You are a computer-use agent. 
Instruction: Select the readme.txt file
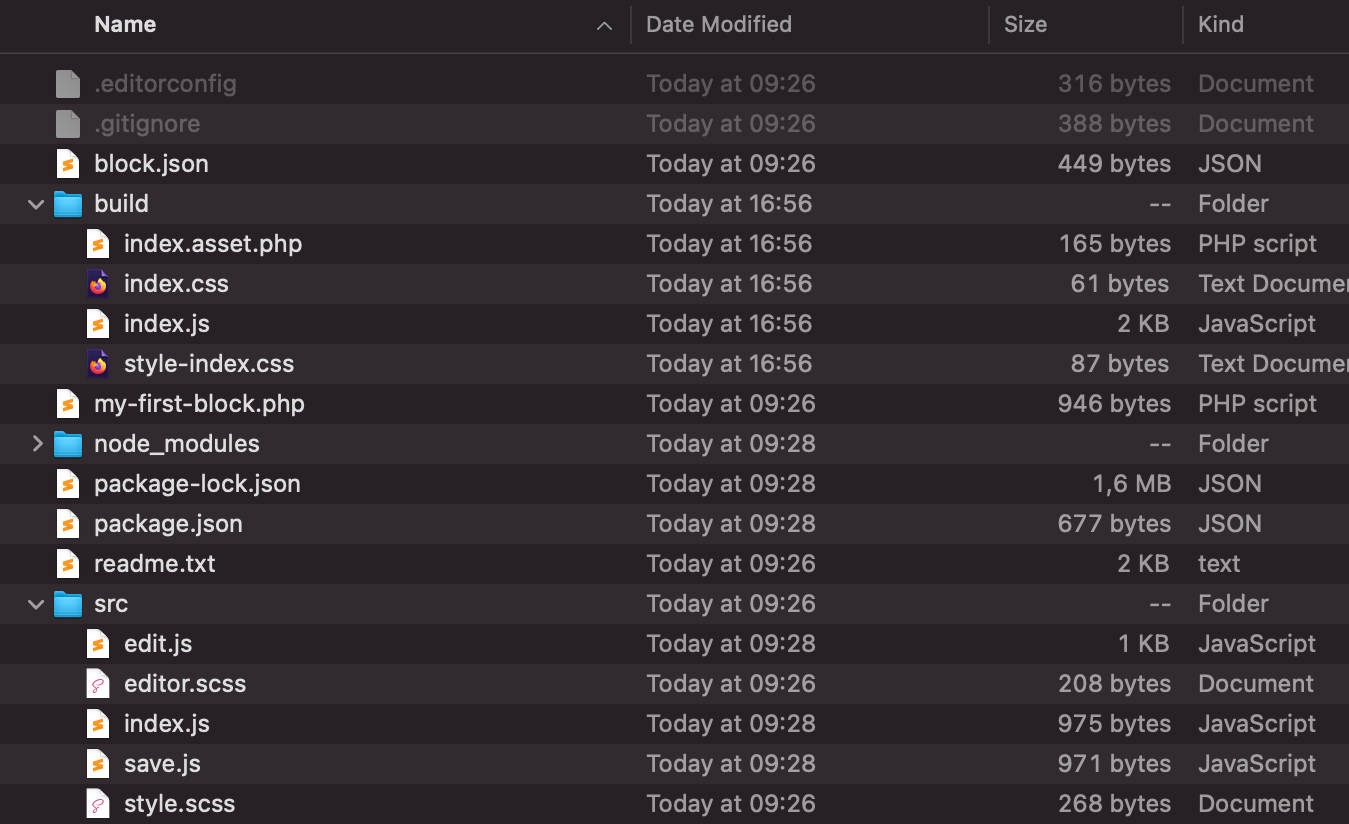[x=154, y=564]
